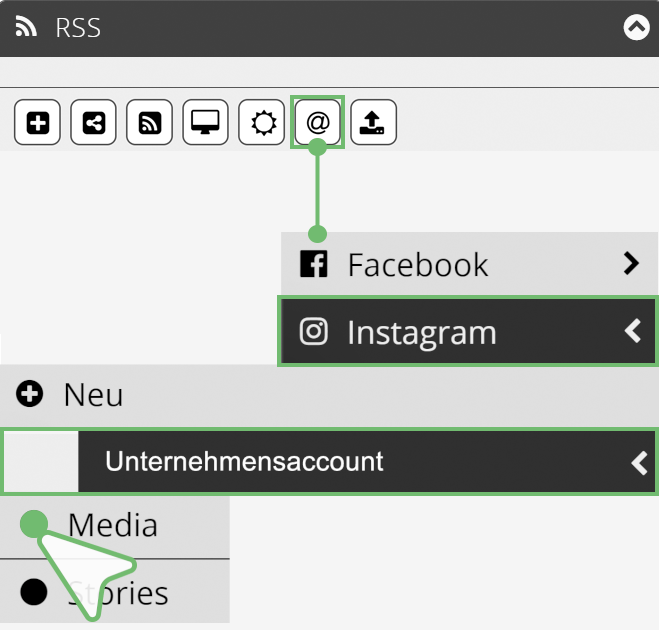Viewport: 659px width, 630px height.
Task: Click the Facebook logo icon
Action: (x=314, y=264)
